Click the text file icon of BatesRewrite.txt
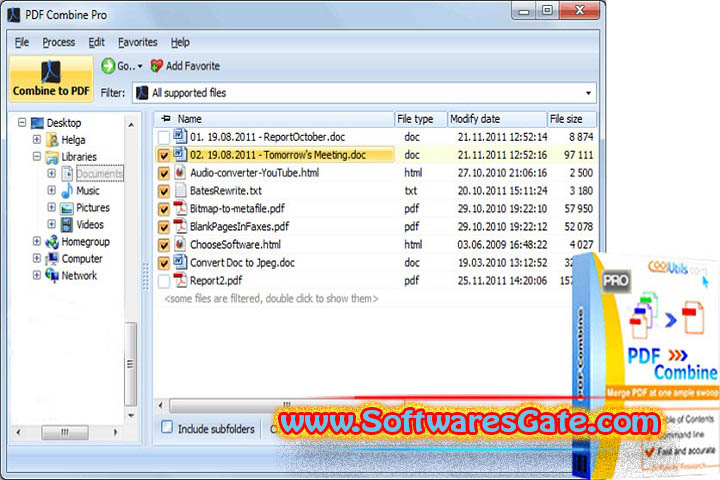Viewport: 720px width, 480px height. point(180,190)
